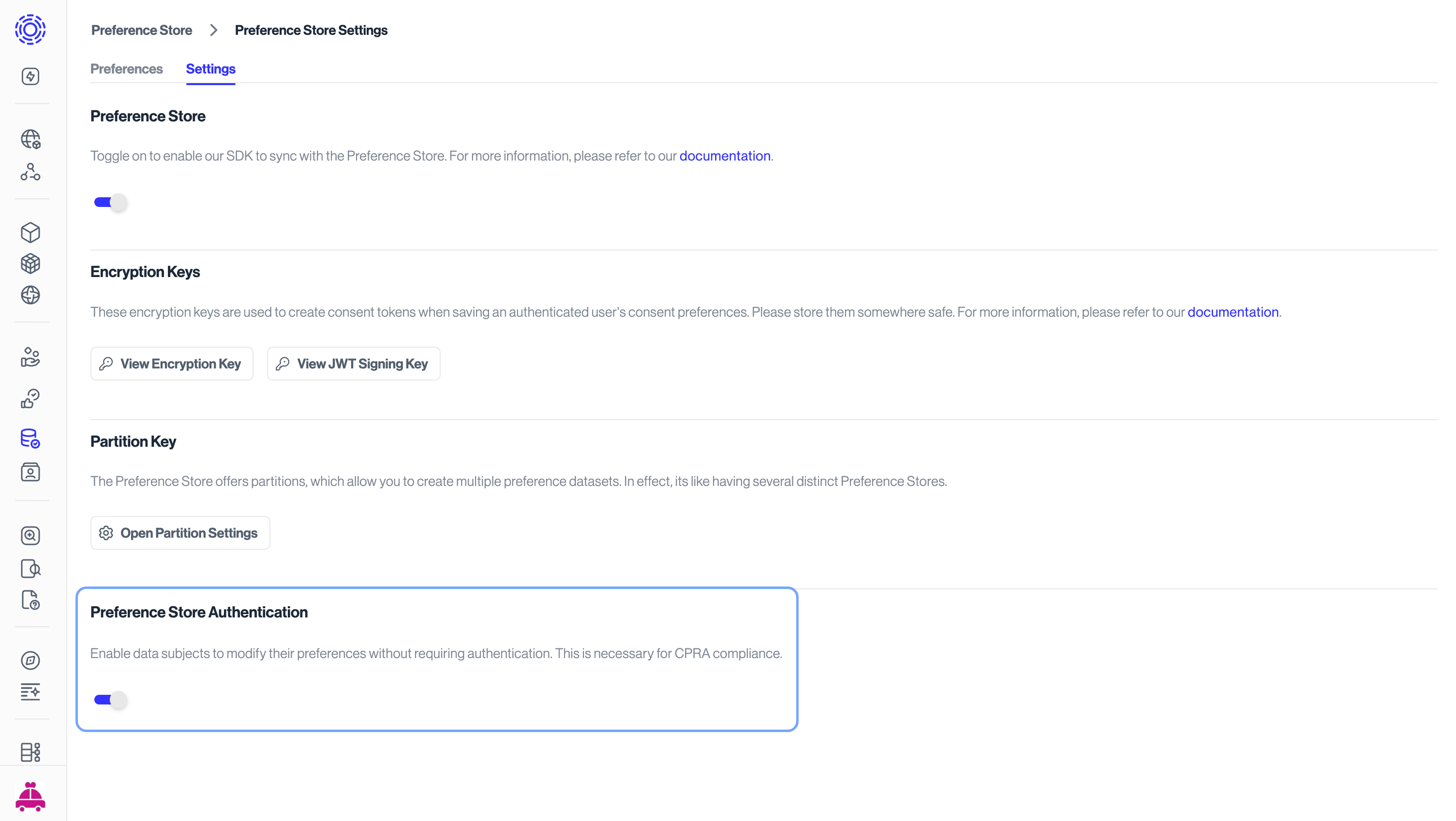Click the cube icon in the sidebar
The image size is (1456, 821).
pyautogui.click(x=30, y=232)
